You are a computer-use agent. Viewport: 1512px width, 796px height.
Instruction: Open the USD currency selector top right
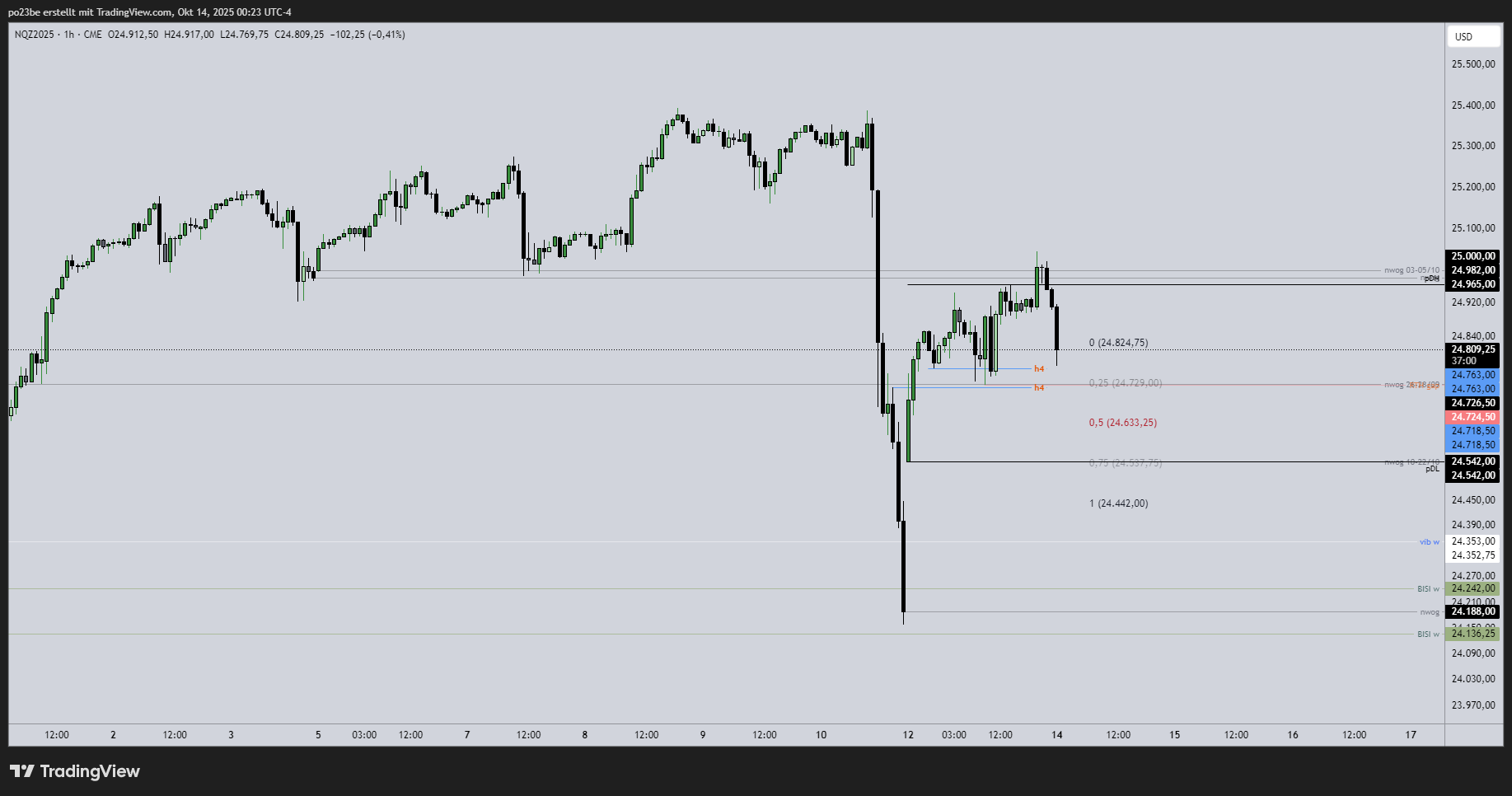click(1473, 36)
